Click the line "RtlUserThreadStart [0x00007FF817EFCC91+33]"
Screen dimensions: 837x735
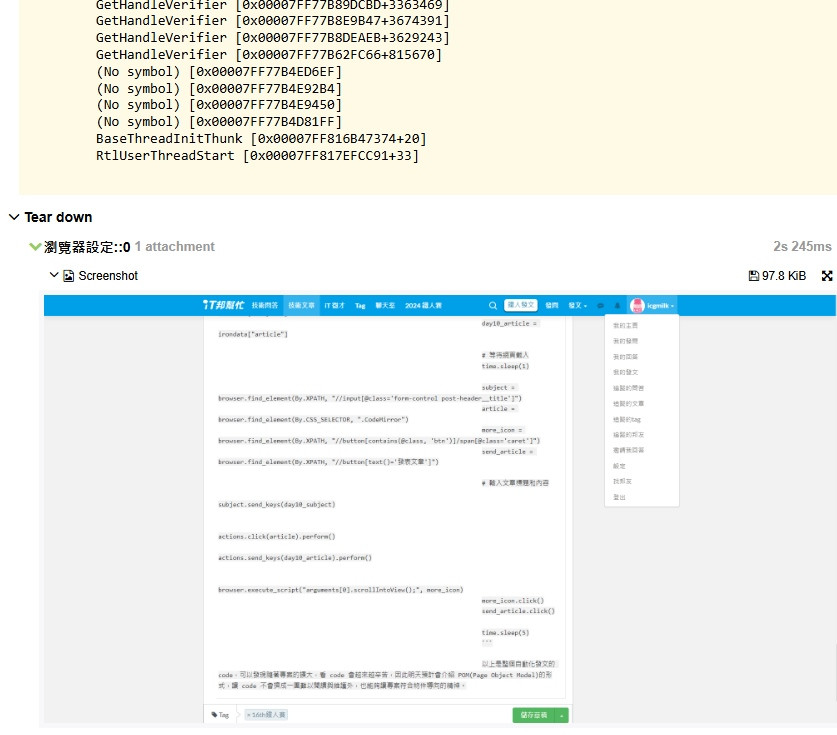point(257,156)
